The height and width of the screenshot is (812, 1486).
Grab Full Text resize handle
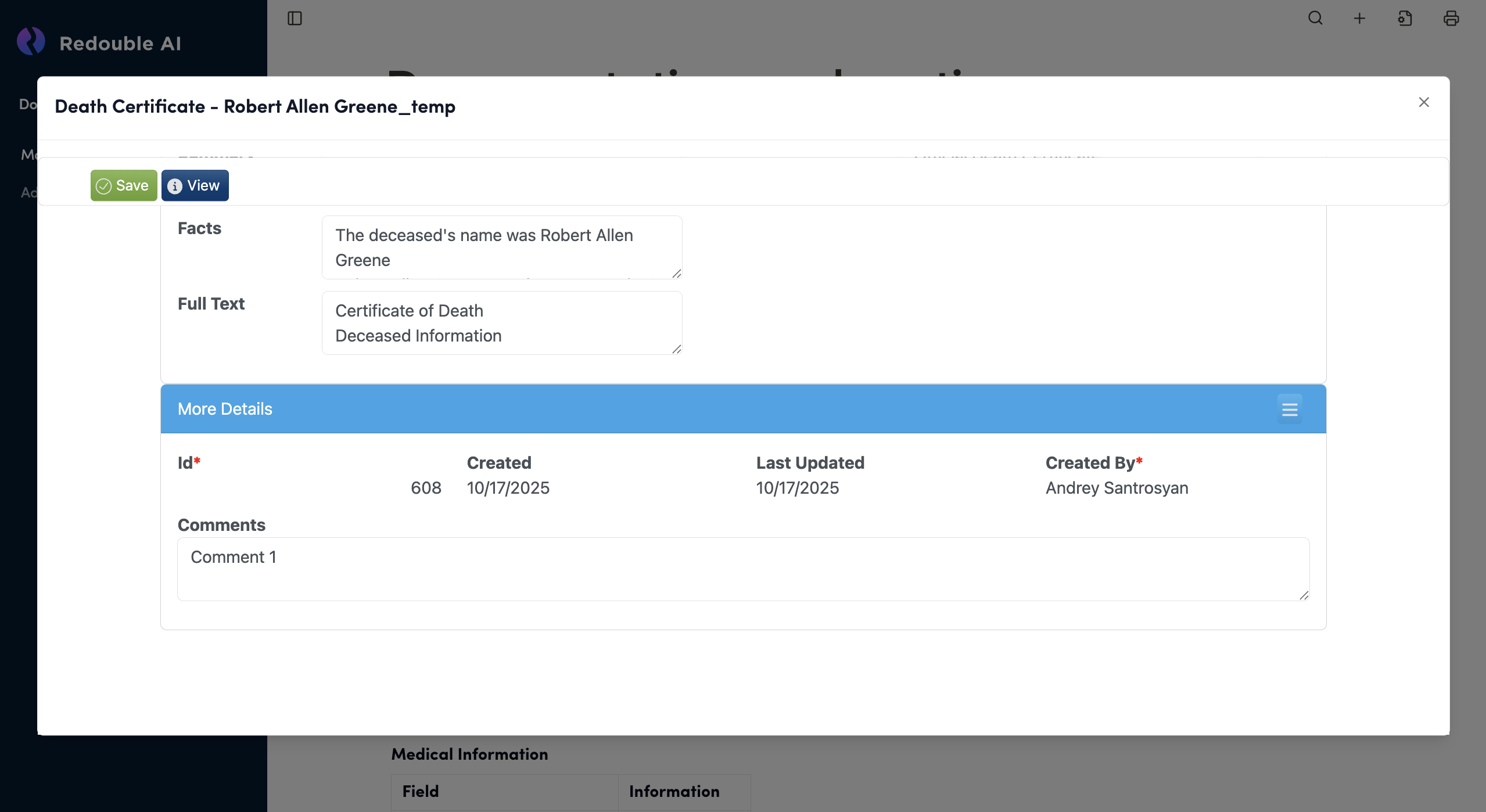click(676, 349)
